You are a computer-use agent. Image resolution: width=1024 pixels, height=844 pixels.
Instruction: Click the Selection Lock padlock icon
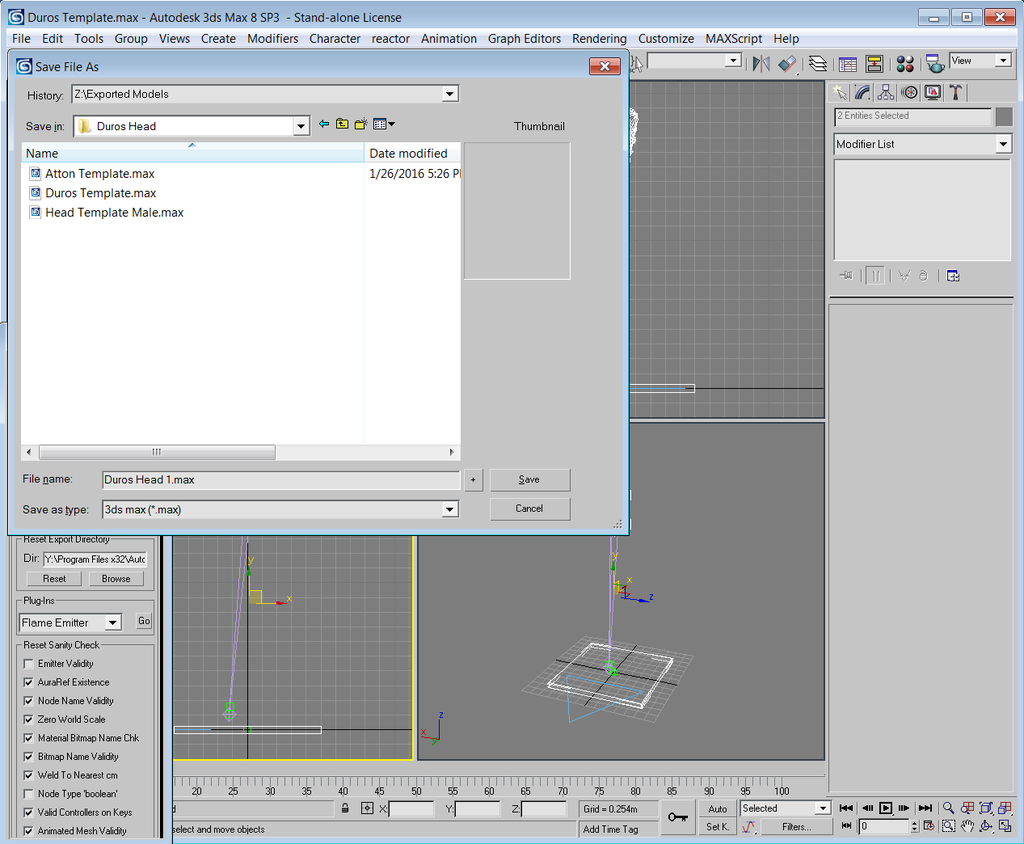pyautogui.click(x=345, y=809)
